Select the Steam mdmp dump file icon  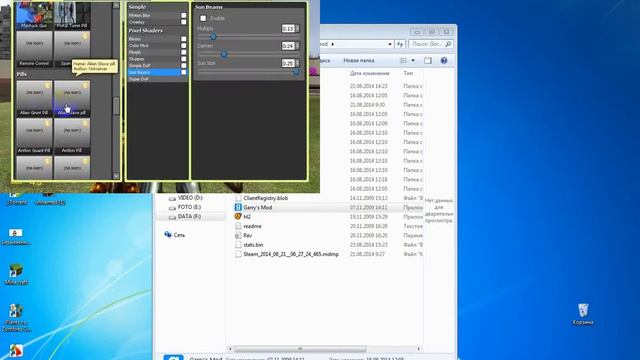[x=238, y=254]
